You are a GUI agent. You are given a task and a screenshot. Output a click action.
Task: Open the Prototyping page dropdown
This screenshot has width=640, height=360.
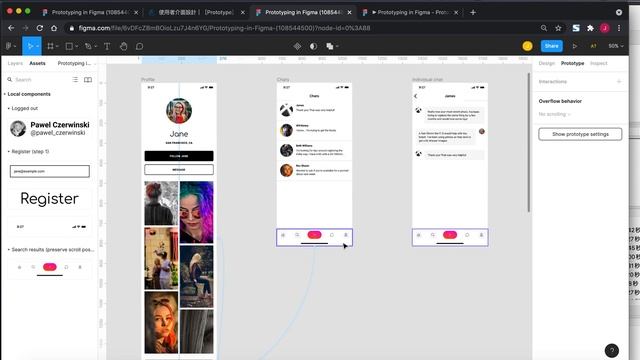tap(76, 63)
